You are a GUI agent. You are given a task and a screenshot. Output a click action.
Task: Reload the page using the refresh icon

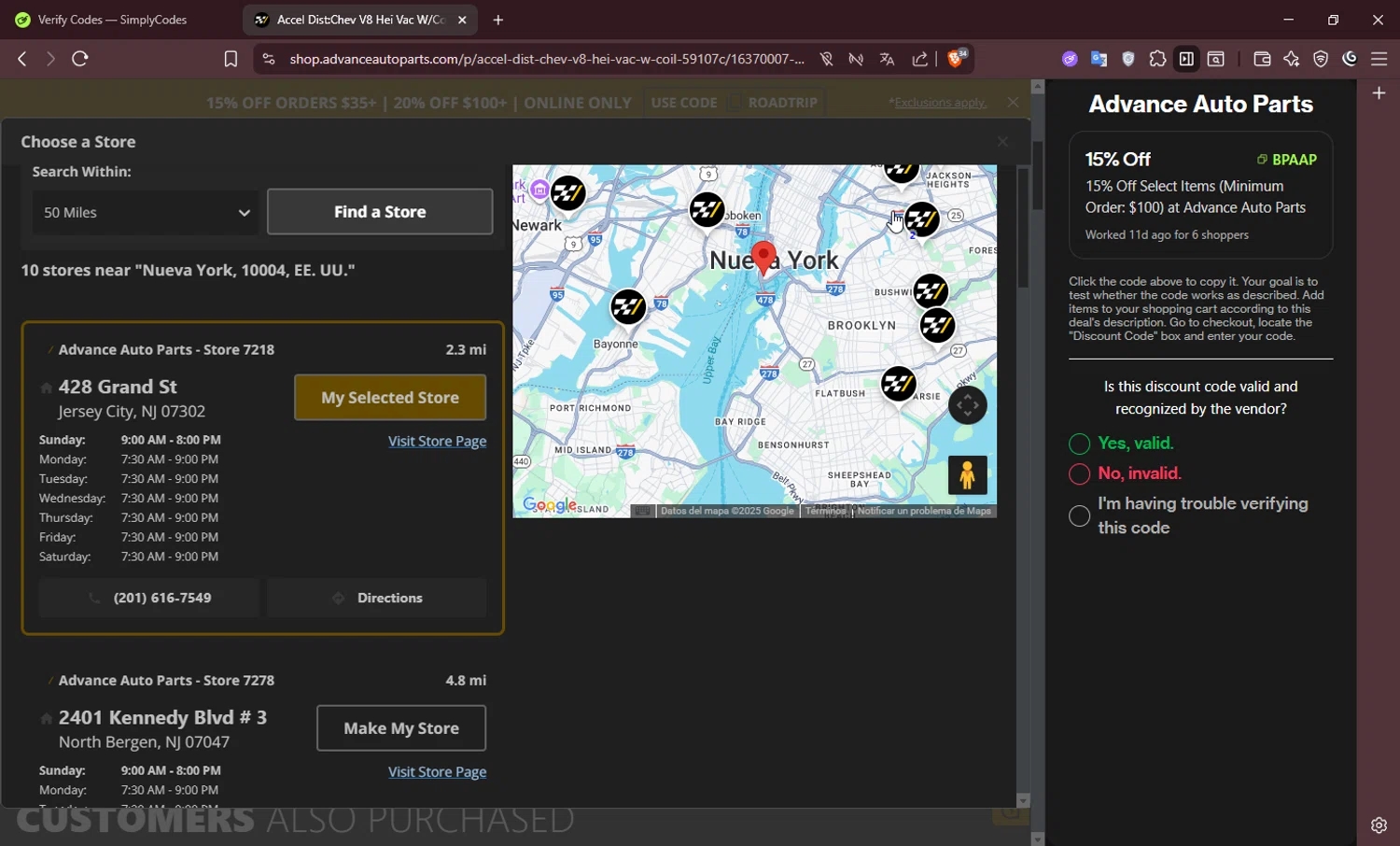80,59
